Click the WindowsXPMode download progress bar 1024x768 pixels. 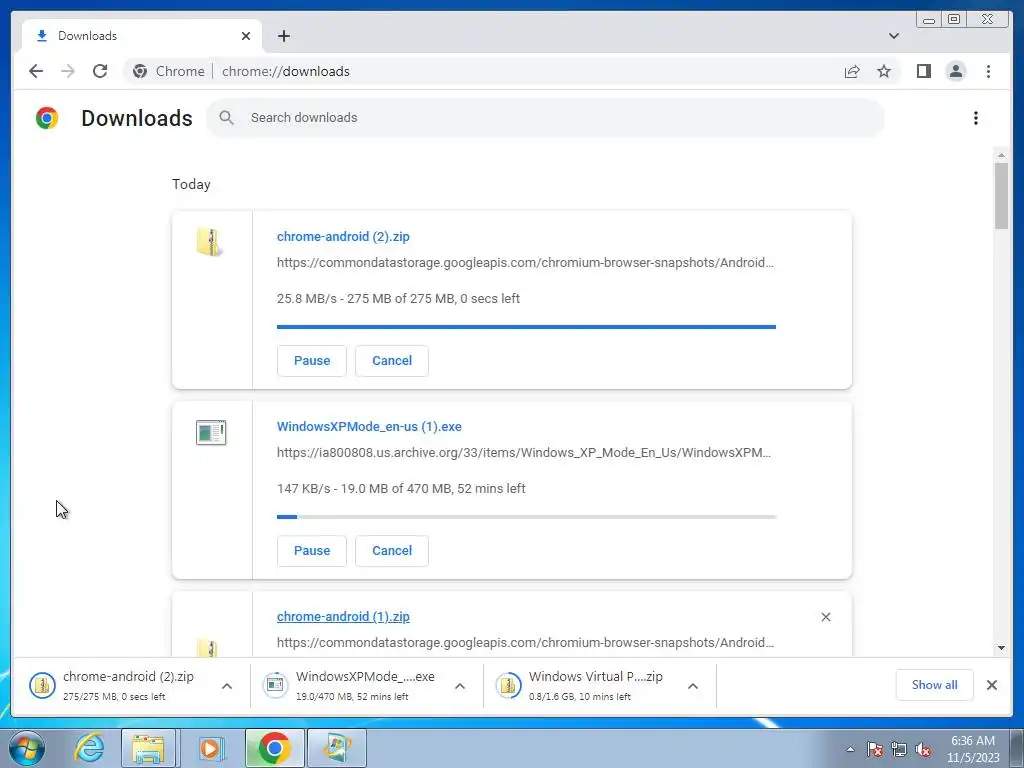pyautogui.click(x=526, y=517)
